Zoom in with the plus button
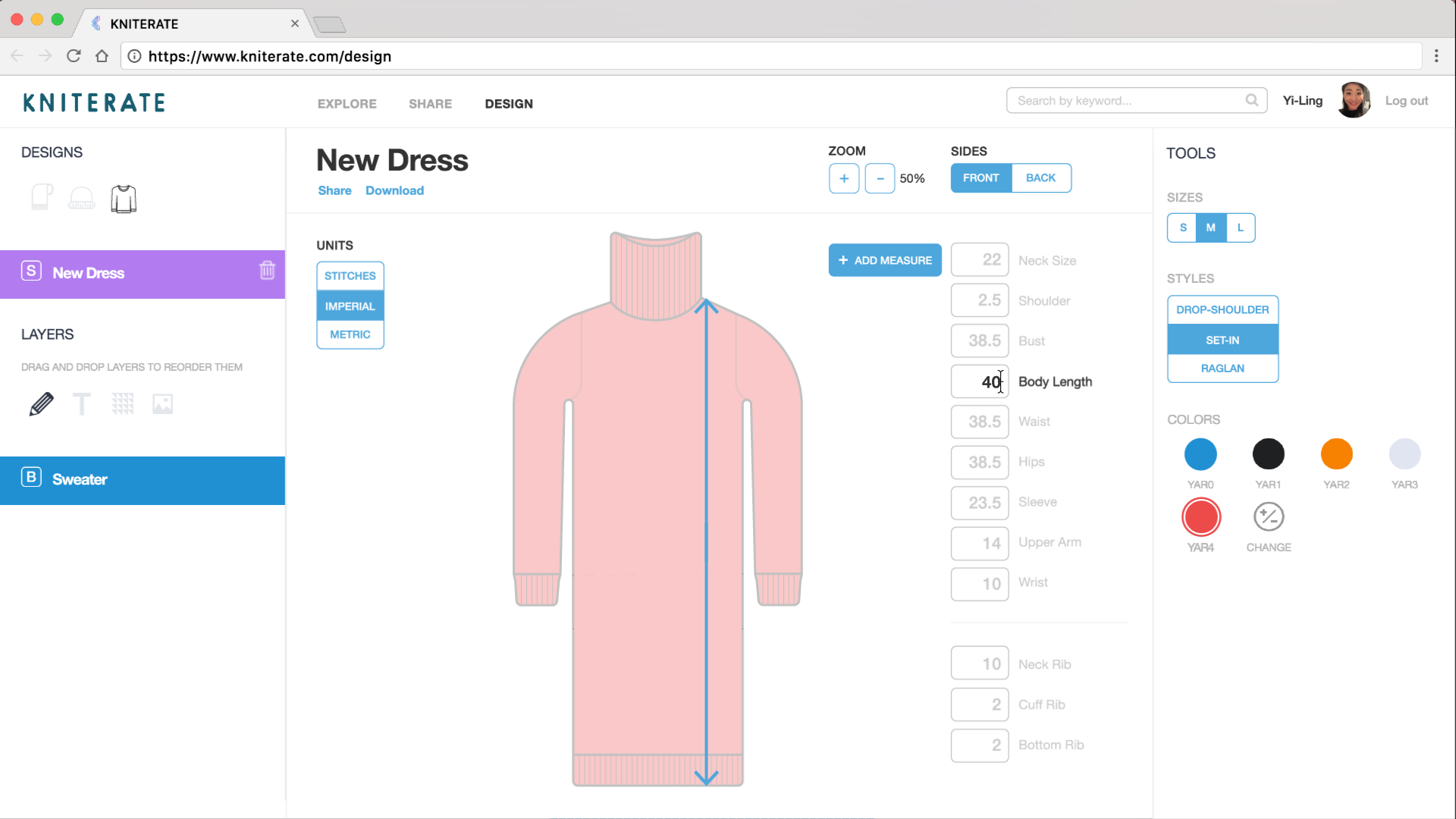Viewport: 1456px width, 819px height. click(844, 179)
